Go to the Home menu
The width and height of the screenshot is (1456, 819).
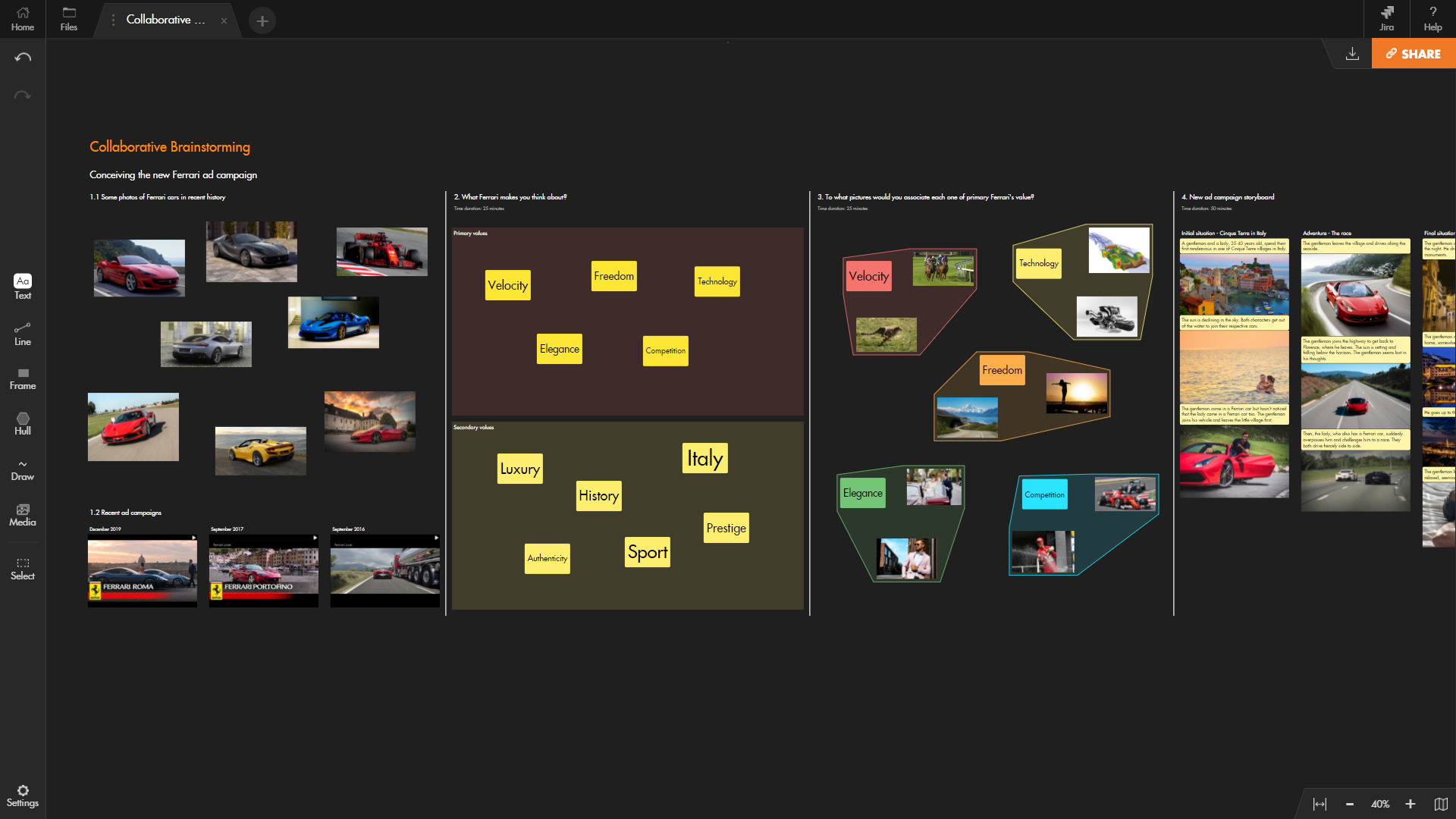coord(23,18)
